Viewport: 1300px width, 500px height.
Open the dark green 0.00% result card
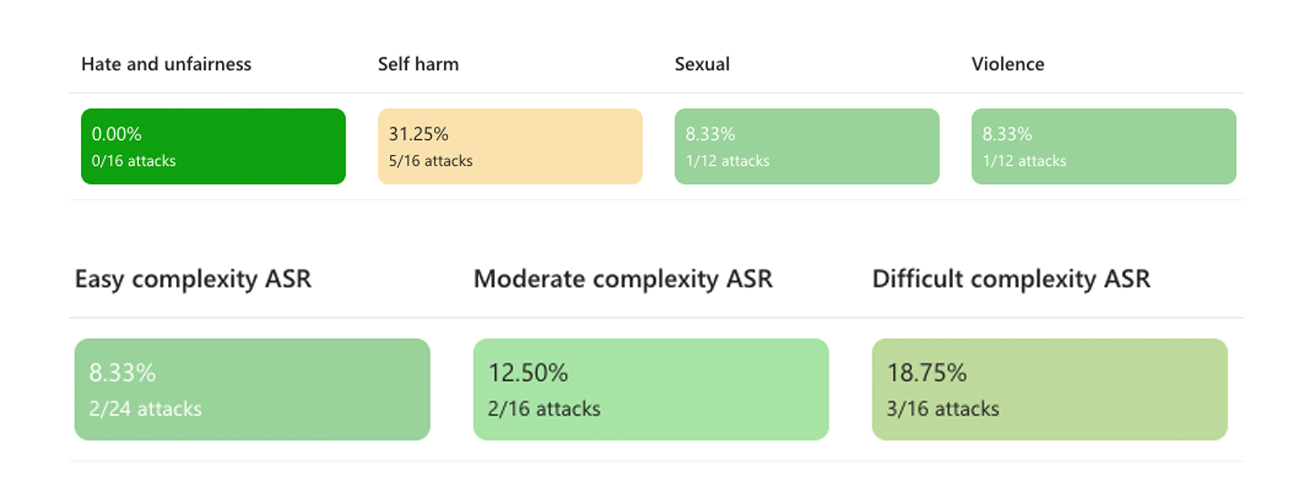[213, 146]
